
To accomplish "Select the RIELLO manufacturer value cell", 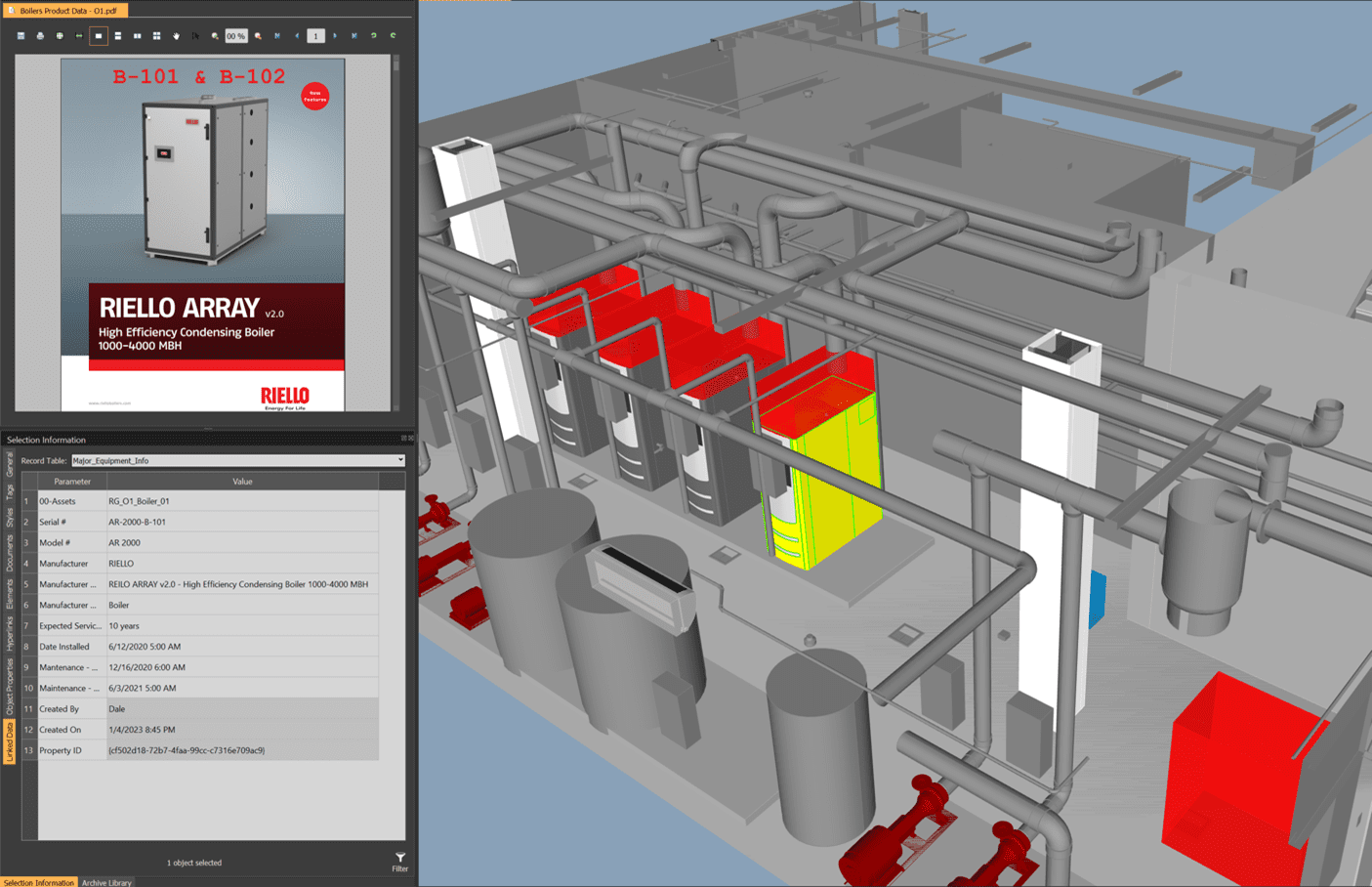I will point(242,564).
